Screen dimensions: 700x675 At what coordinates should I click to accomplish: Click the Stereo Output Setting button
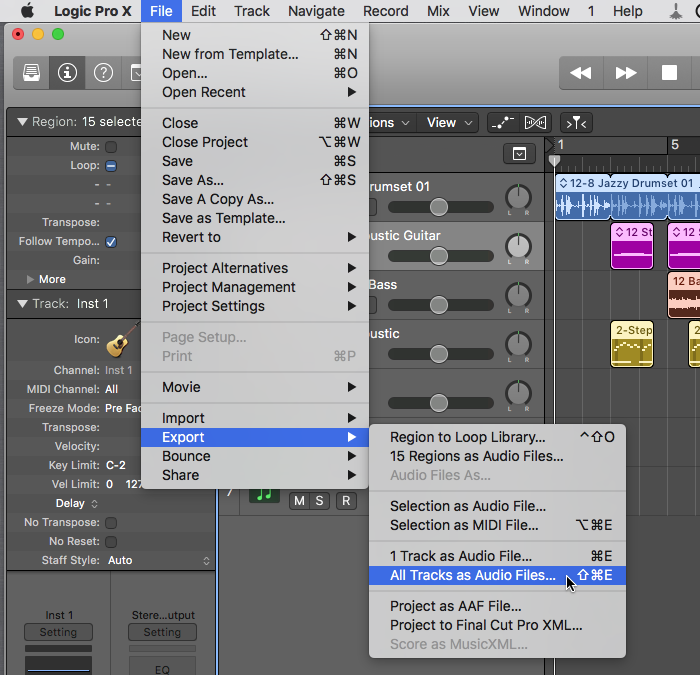click(162, 632)
